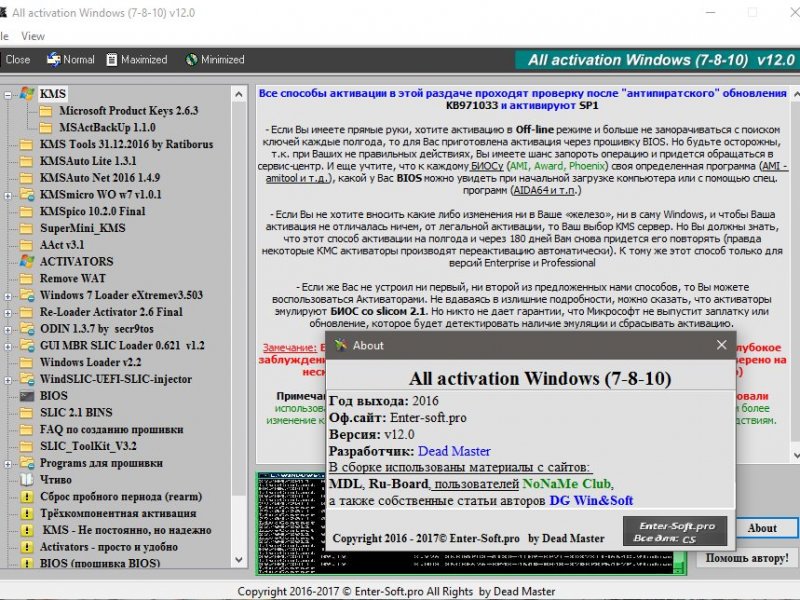Click the BIOS terminal icon in tree
Image resolution: width=800 pixels, height=600 pixels.
[x=27, y=396]
